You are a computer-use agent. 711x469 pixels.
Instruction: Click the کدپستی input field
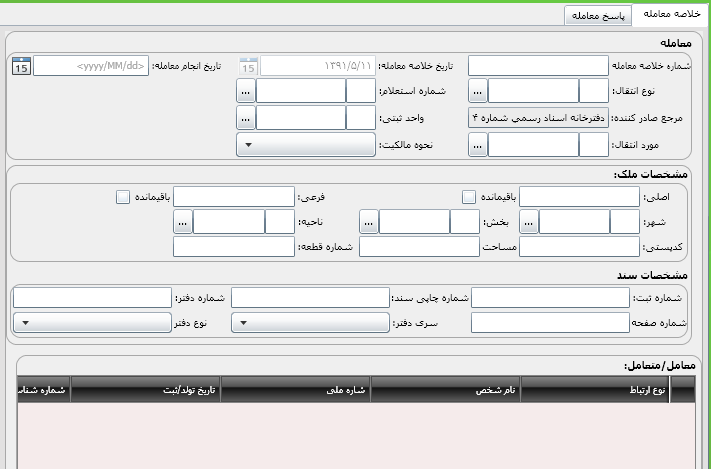[x=579, y=247]
